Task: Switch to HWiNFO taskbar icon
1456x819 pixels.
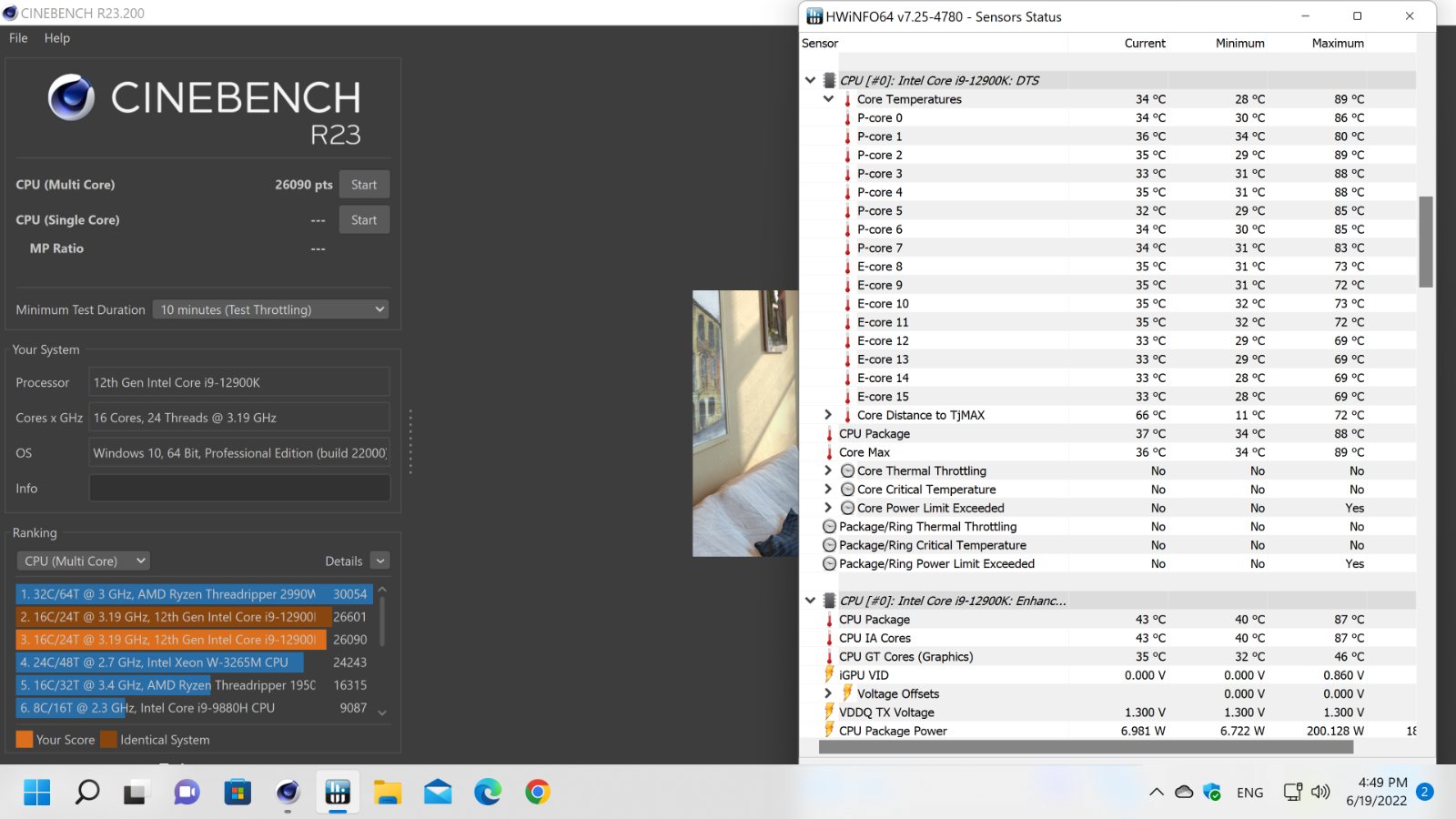Action: tap(338, 792)
